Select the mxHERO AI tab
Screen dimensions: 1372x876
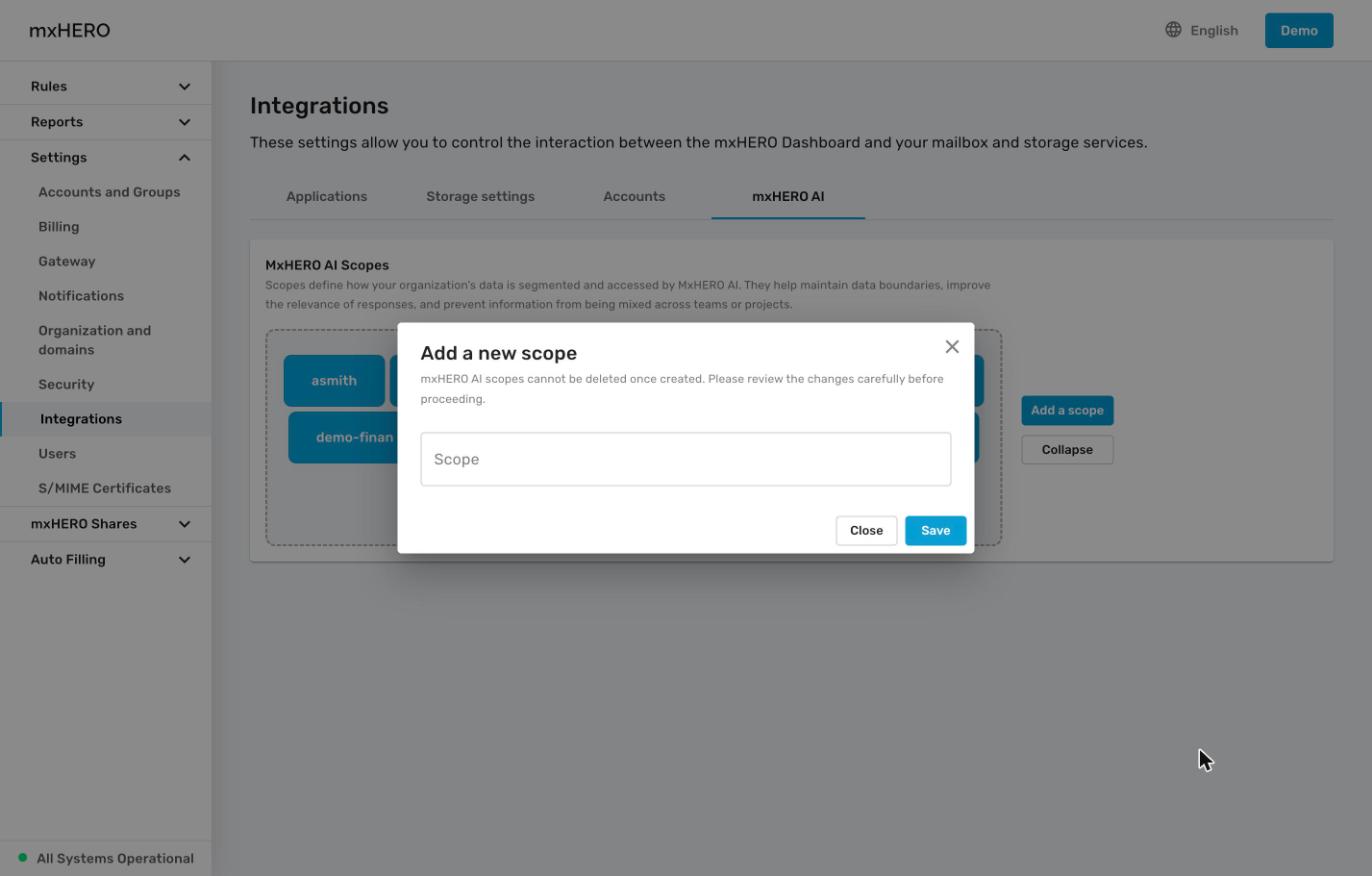pos(788,197)
